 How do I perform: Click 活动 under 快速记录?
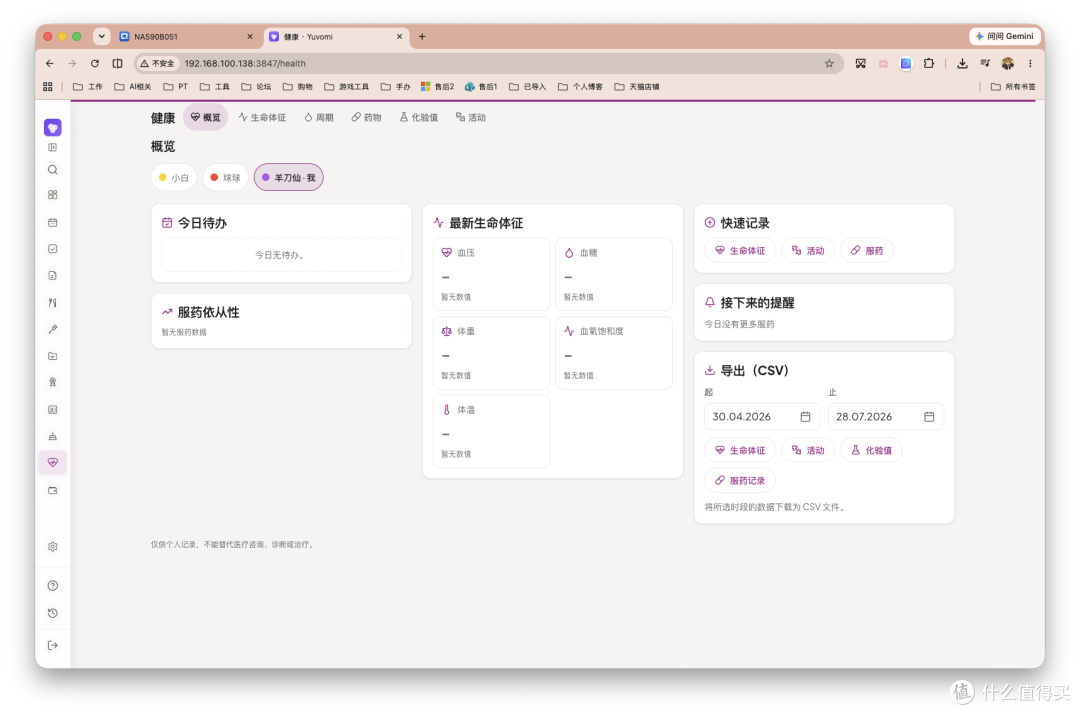coord(808,251)
